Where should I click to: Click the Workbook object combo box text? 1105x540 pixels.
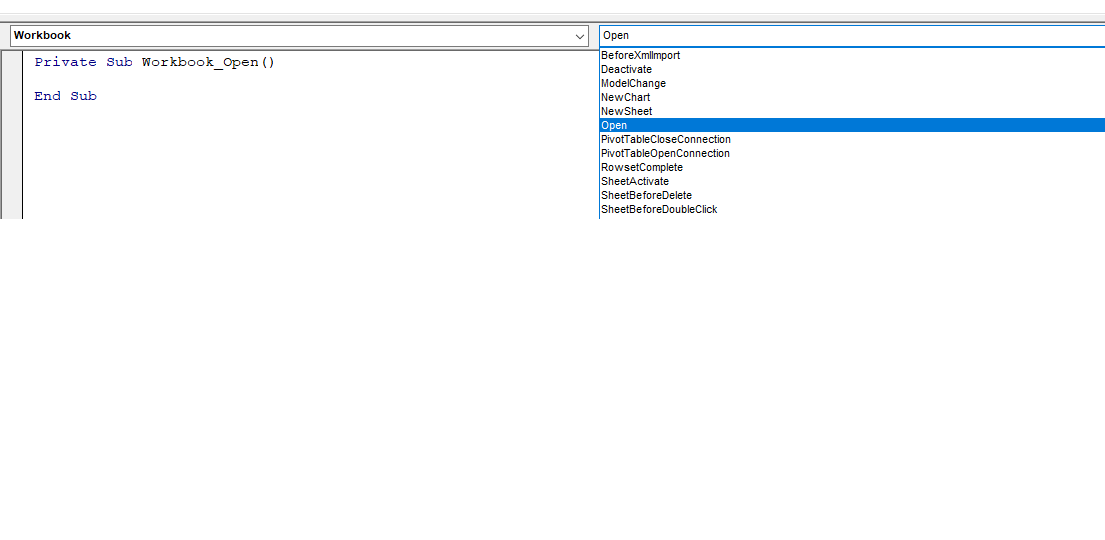[x=42, y=35]
